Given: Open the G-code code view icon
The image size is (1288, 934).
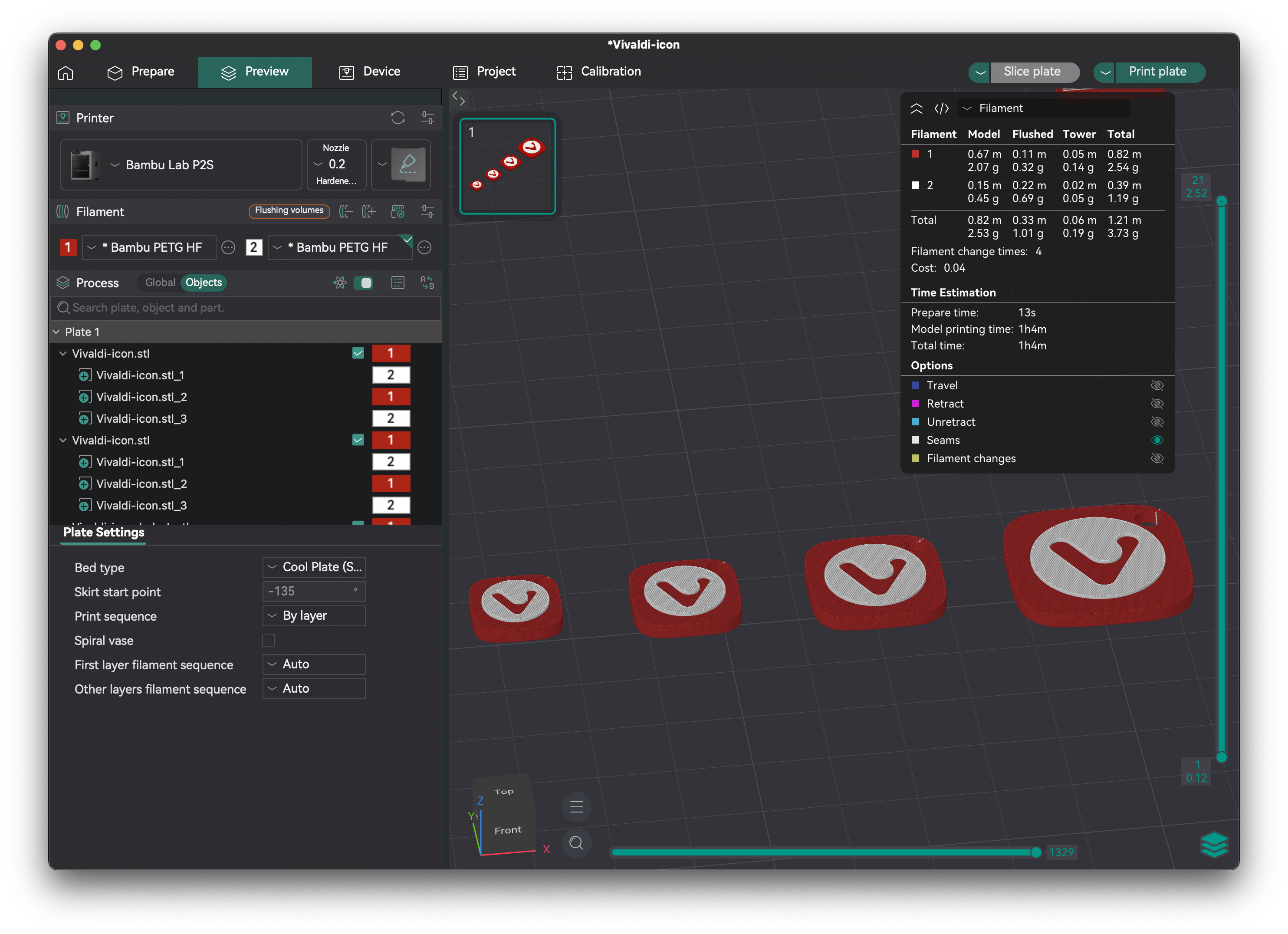Looking at the screenshot, I should [941, 108].
